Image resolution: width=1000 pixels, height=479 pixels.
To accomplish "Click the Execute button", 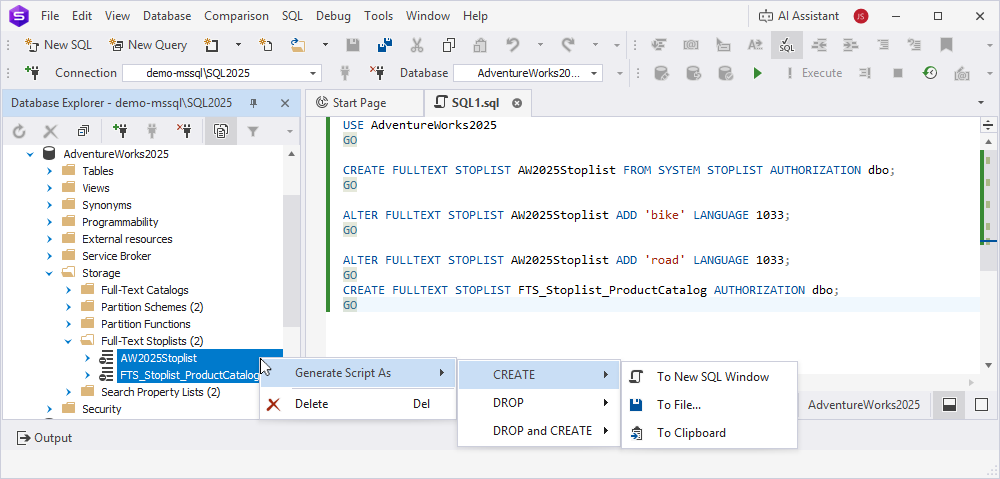I will (x=814, y=73).
